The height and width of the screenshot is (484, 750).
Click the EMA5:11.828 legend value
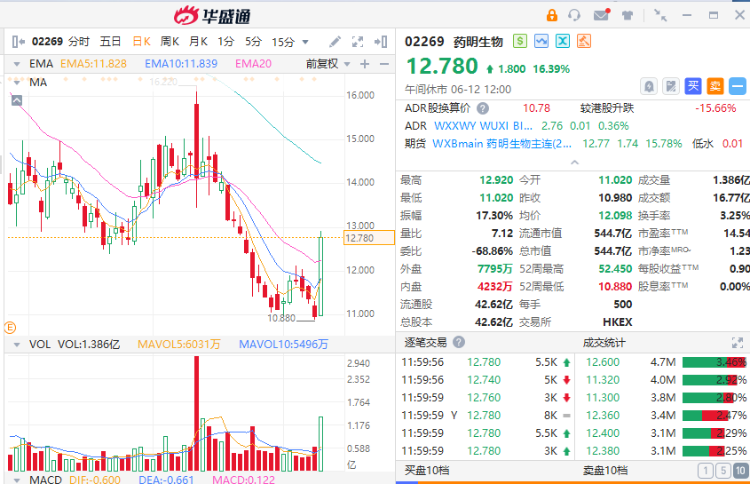tap(93, 64)
